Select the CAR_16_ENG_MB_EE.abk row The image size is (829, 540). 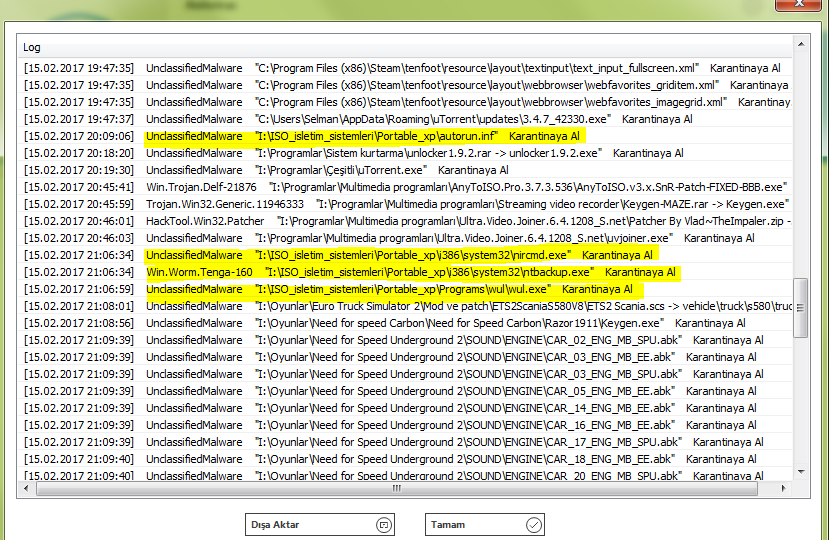406,425
